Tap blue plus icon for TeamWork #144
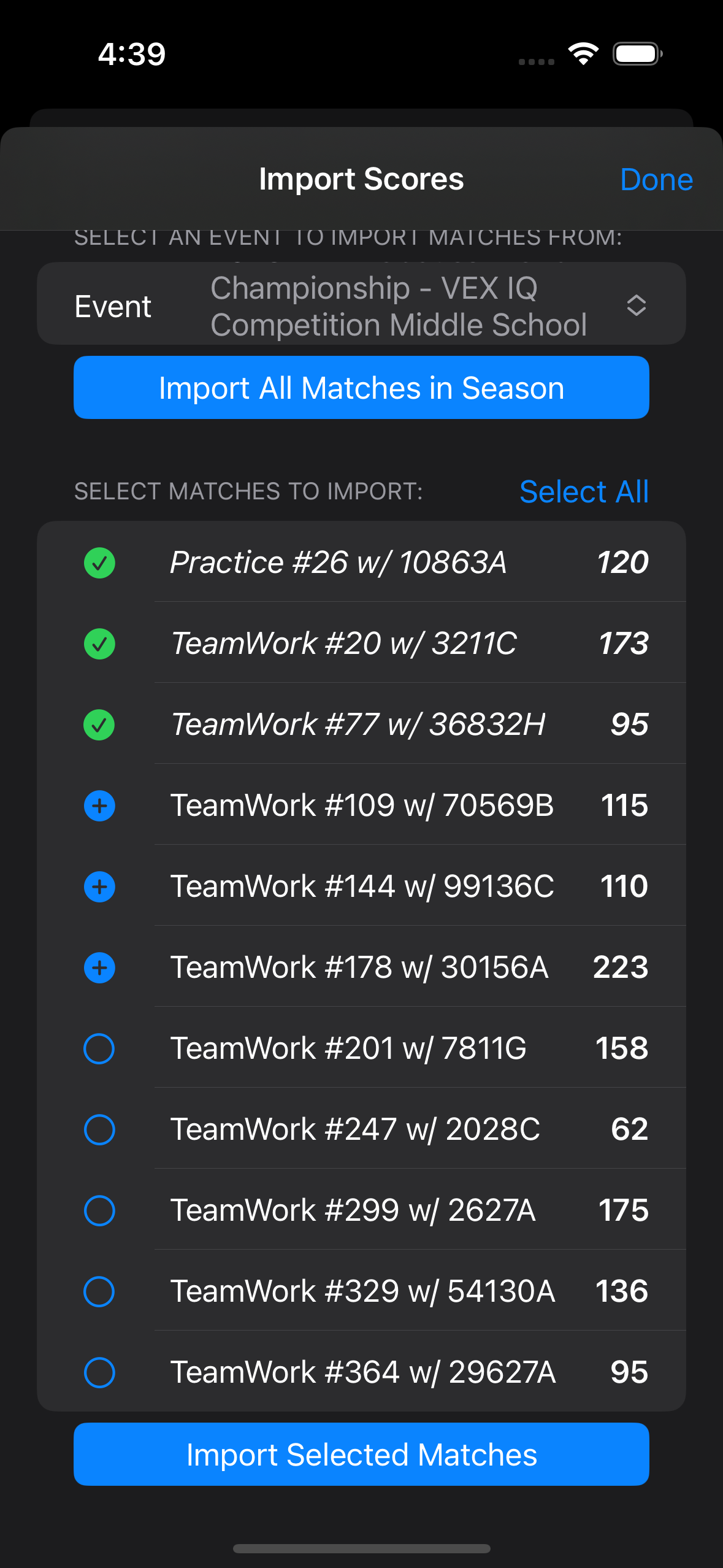This screenshot has width=723, height=1568. click(x=99, y=886)
